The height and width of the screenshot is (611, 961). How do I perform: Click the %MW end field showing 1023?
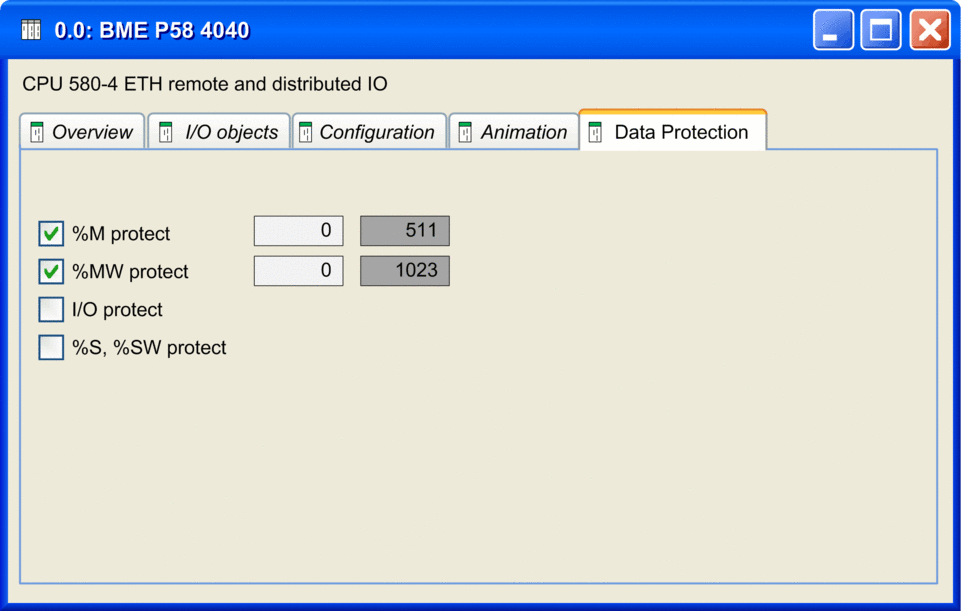(x=404, y=271)
